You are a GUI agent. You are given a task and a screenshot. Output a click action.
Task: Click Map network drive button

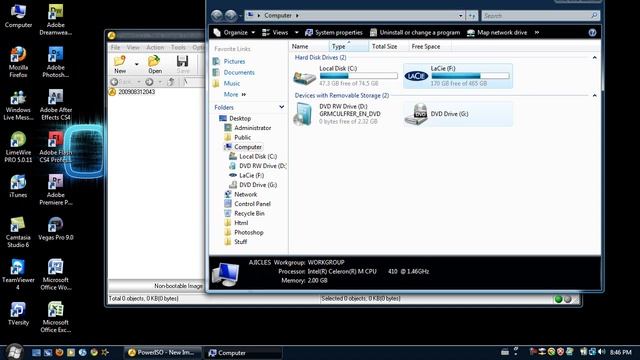point(497,33)
